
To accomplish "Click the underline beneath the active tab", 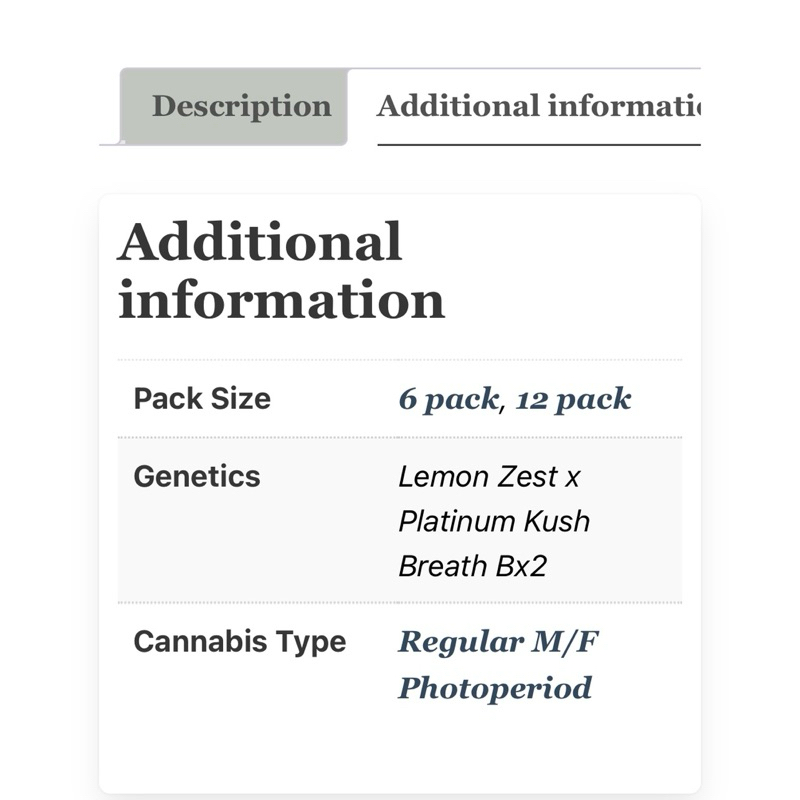I will tap(539, 145).
